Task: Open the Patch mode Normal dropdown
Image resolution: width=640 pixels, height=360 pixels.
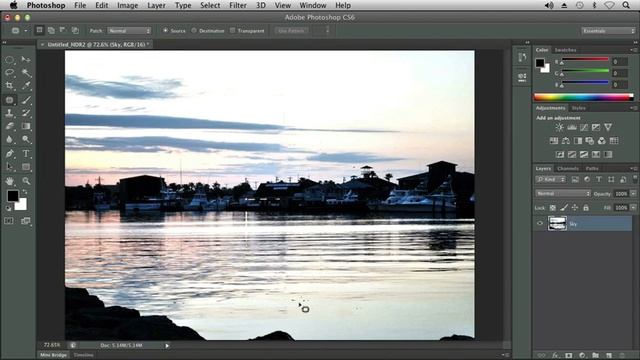Action: [129, 31]
